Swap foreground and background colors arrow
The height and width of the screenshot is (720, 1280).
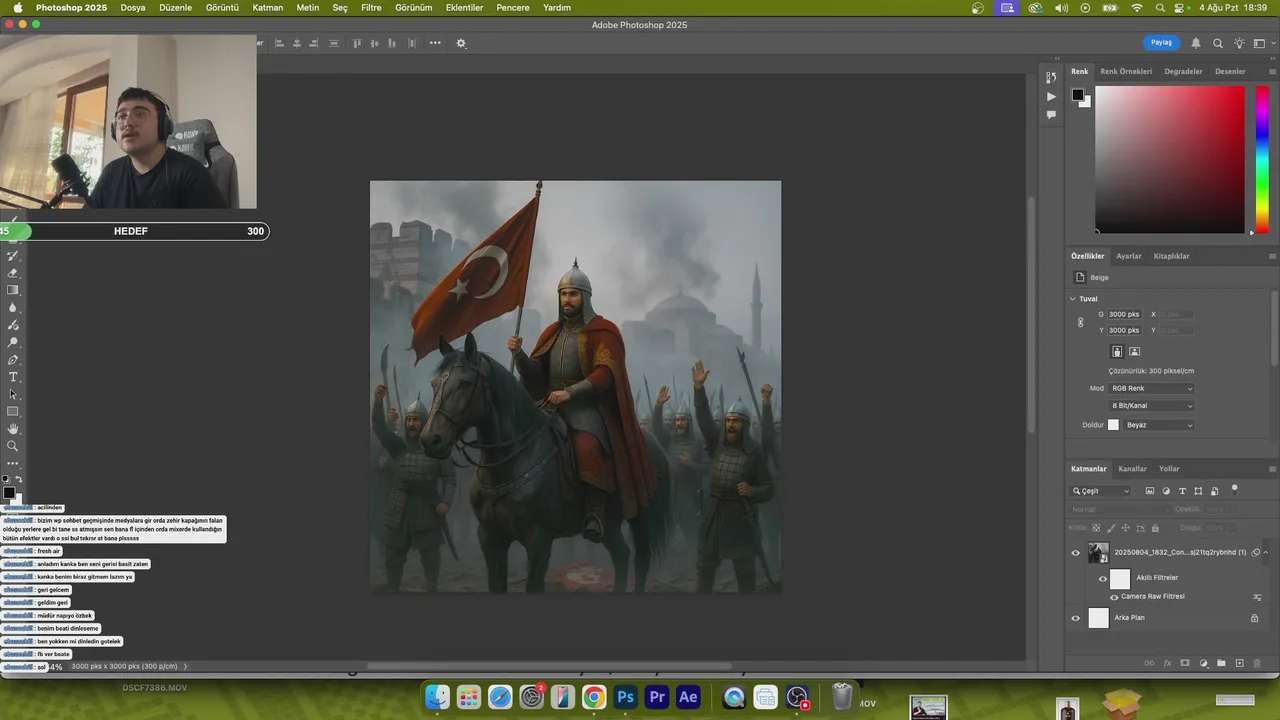tap(18, 480)
